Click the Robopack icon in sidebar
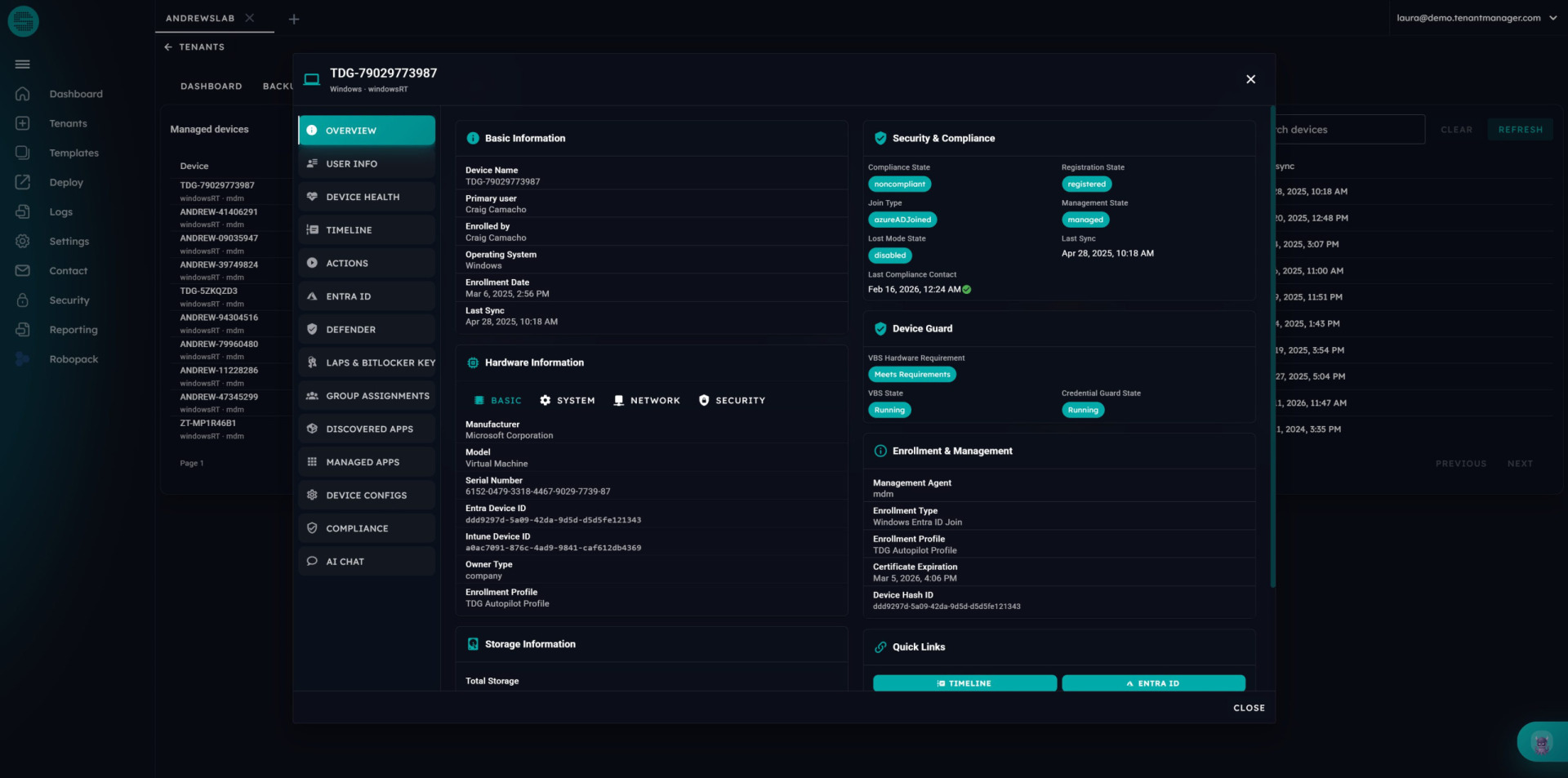This screenshot has width=1568, height=778. tap(23, 359)
